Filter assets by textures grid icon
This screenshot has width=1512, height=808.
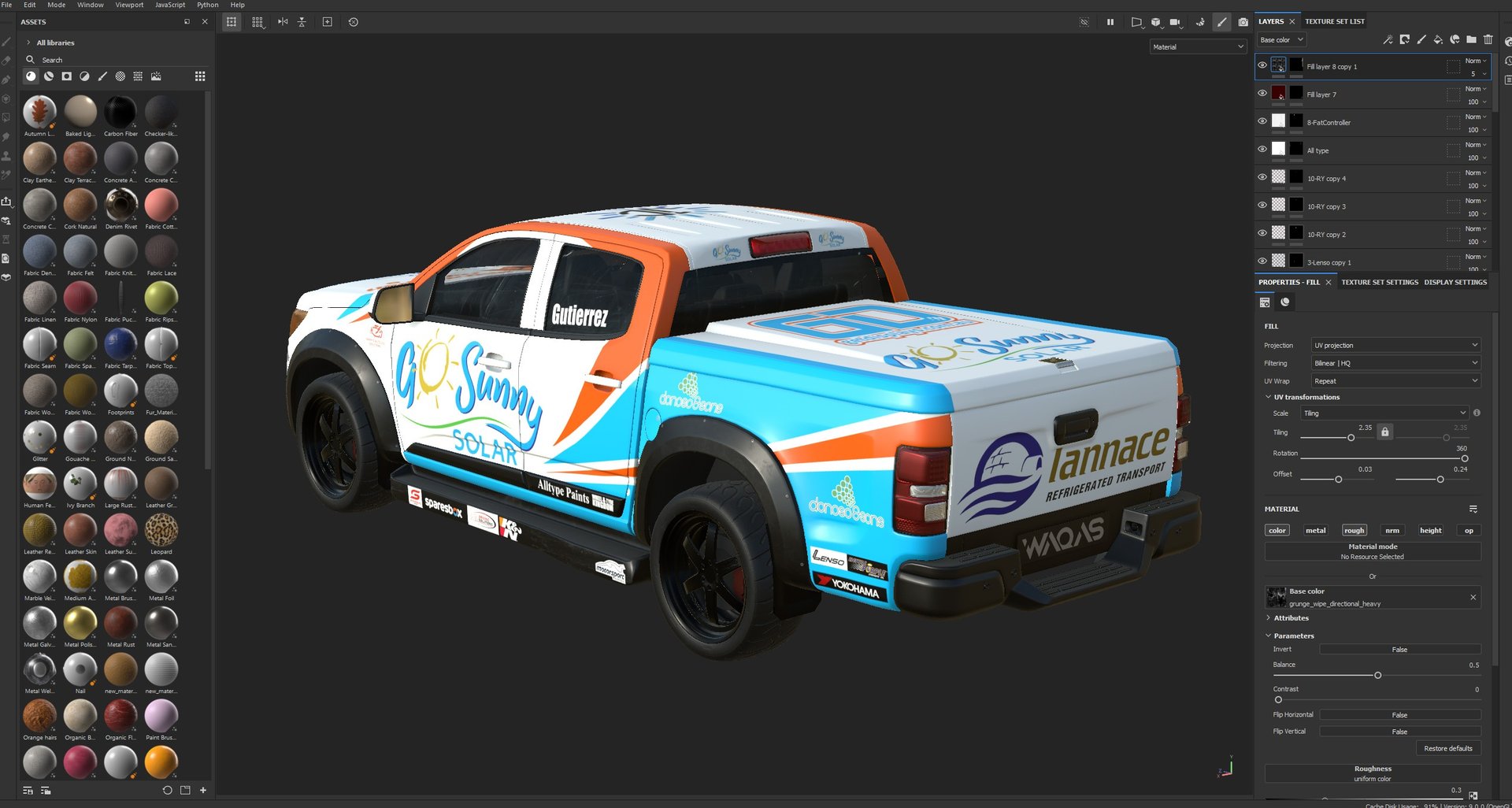(x=138, y=76)
